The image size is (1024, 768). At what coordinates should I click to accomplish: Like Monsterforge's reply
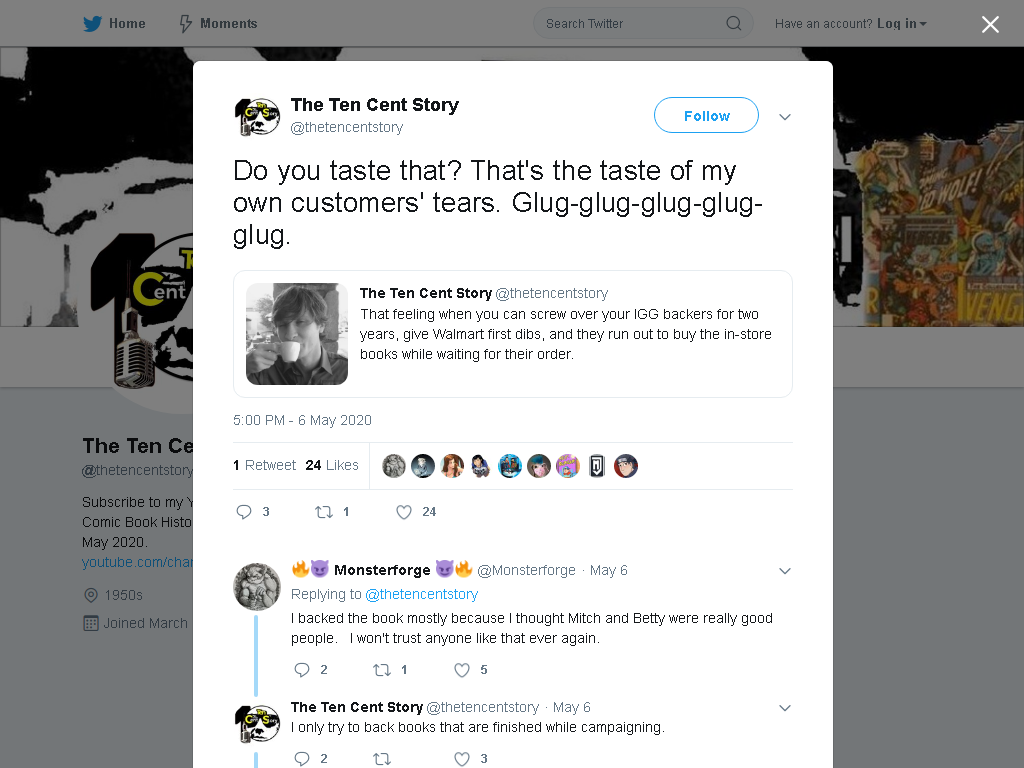[x=462, y=670]
